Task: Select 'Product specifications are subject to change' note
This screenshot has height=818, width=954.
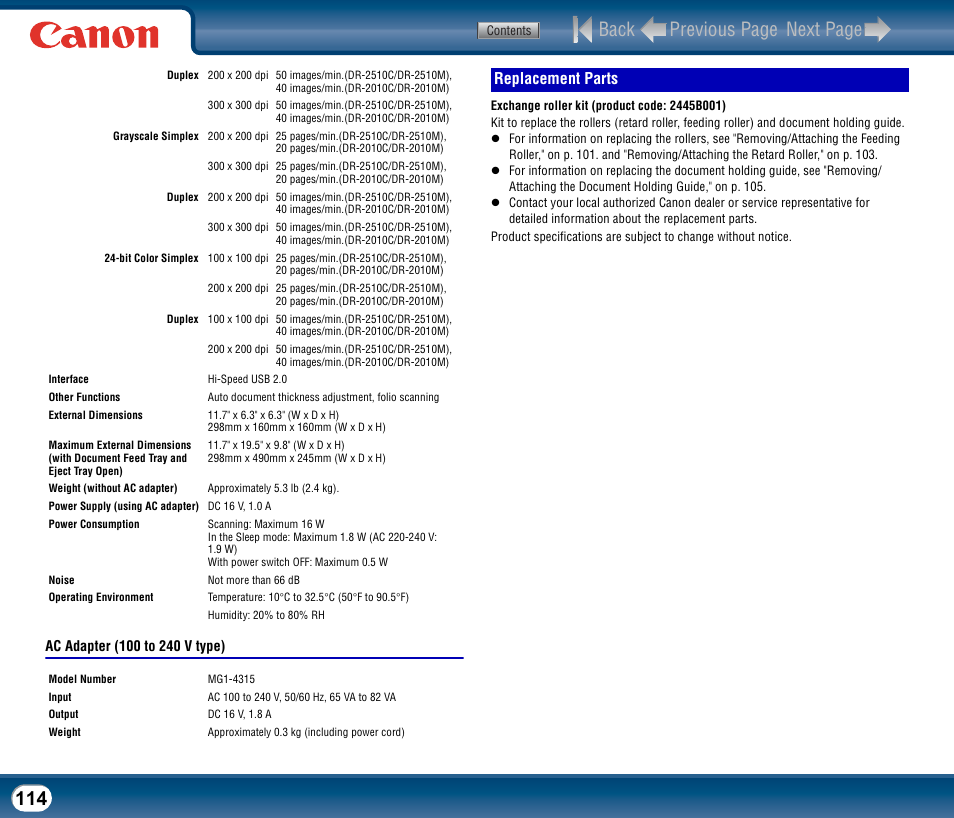Action: click(641, 237)
